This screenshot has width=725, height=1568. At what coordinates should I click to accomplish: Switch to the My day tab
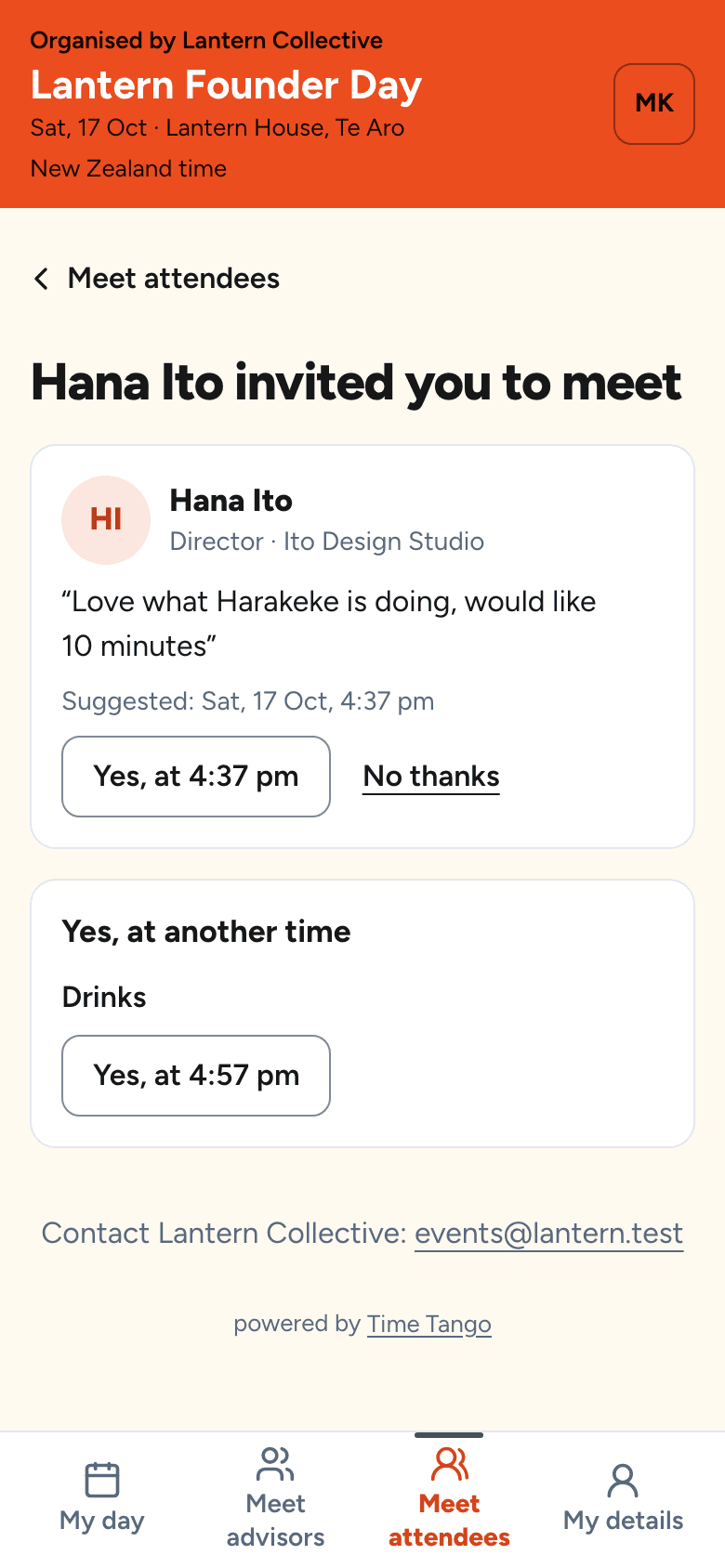(x=102, y=1499)
